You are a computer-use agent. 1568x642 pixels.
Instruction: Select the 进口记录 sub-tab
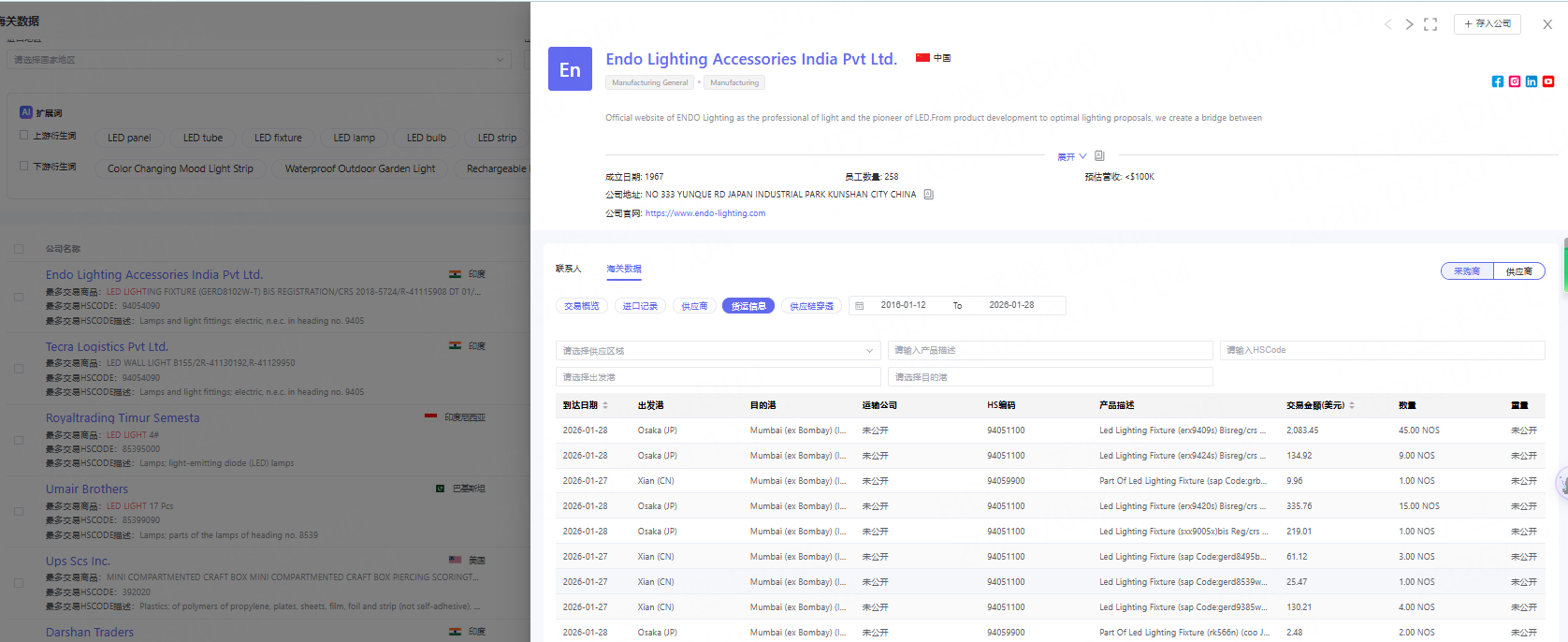(x=640, y=306)
